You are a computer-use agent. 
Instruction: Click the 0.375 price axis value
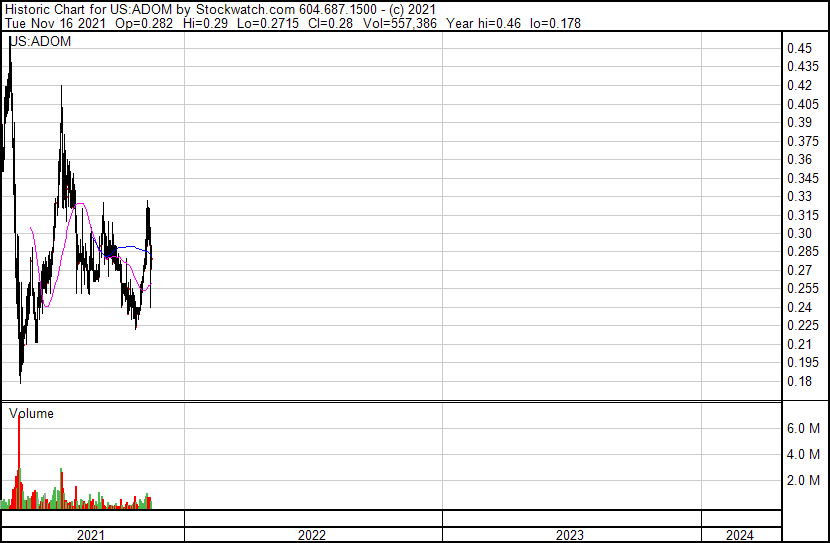pos(803,141)
